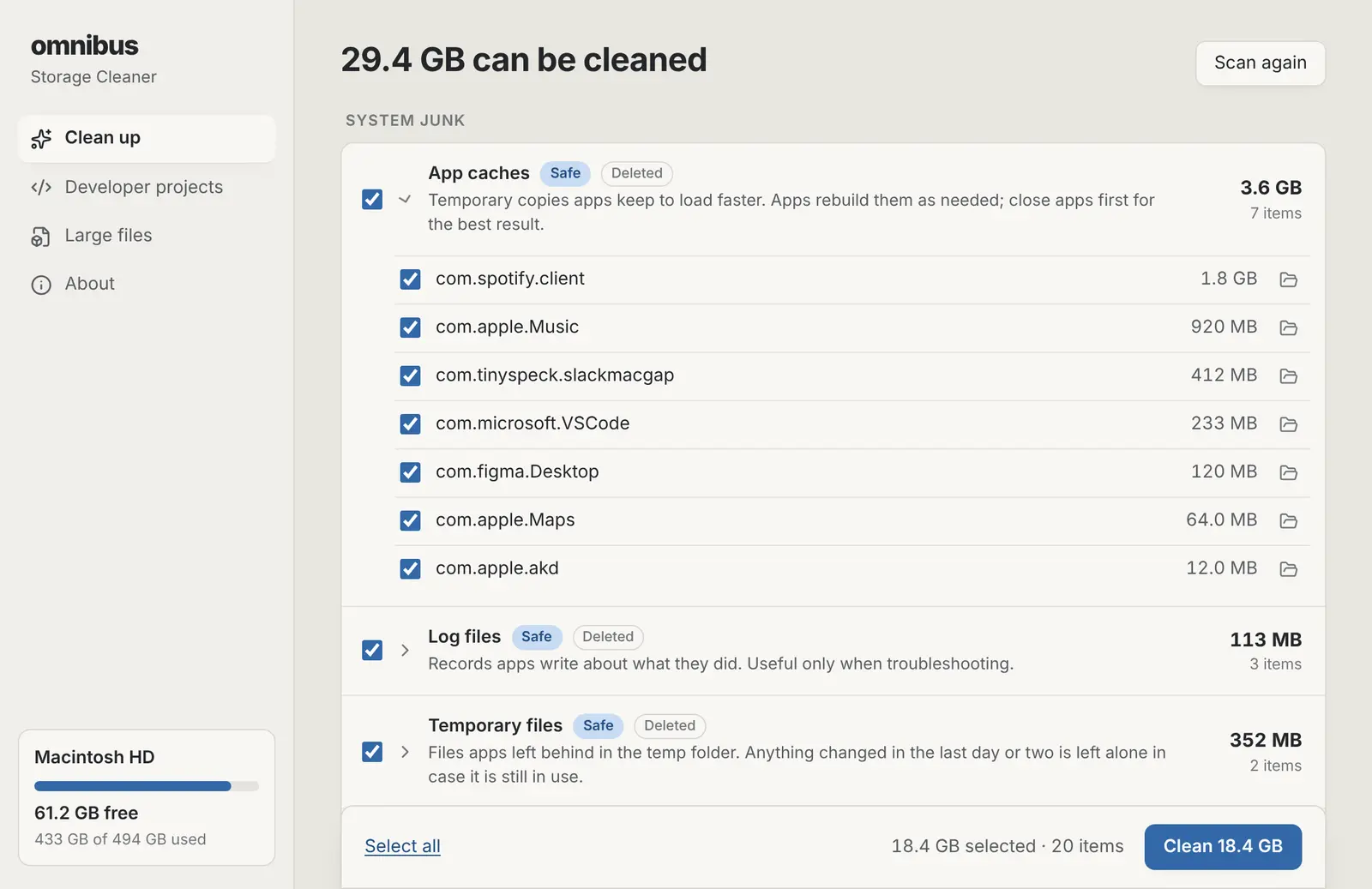Deselect com.apple.Maps checkbox
Image resolution: width=1372 pixels, height=889 pixels.
[x=410, y=520]
